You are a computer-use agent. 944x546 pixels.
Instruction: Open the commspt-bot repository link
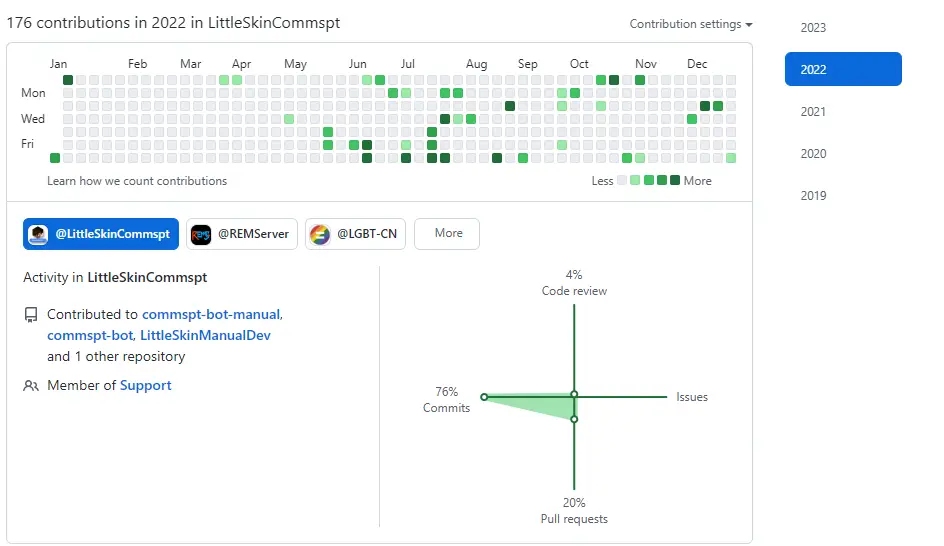pos(90,335)
